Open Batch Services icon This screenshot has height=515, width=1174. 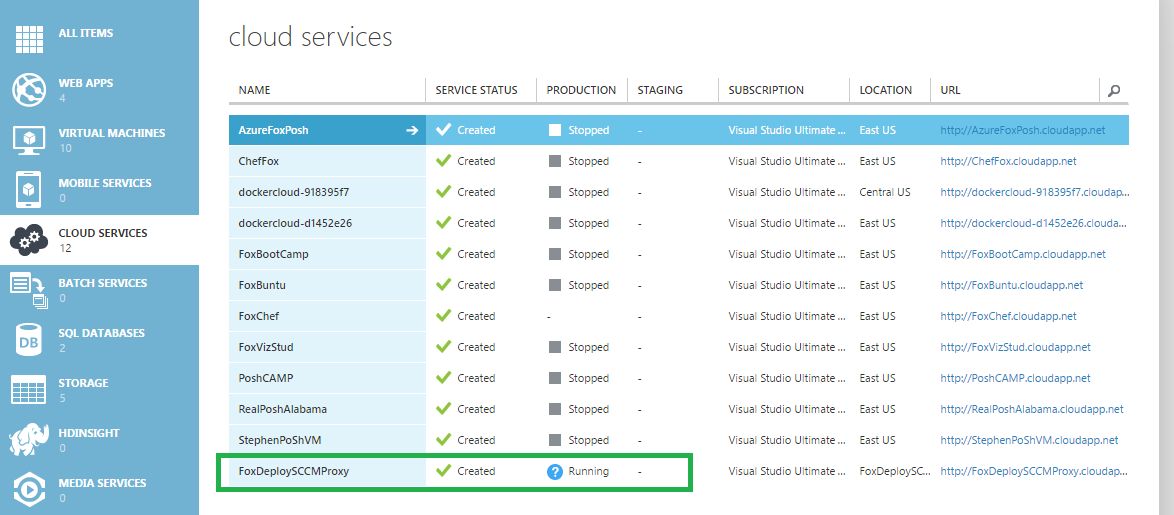click(x=30, y=290)
